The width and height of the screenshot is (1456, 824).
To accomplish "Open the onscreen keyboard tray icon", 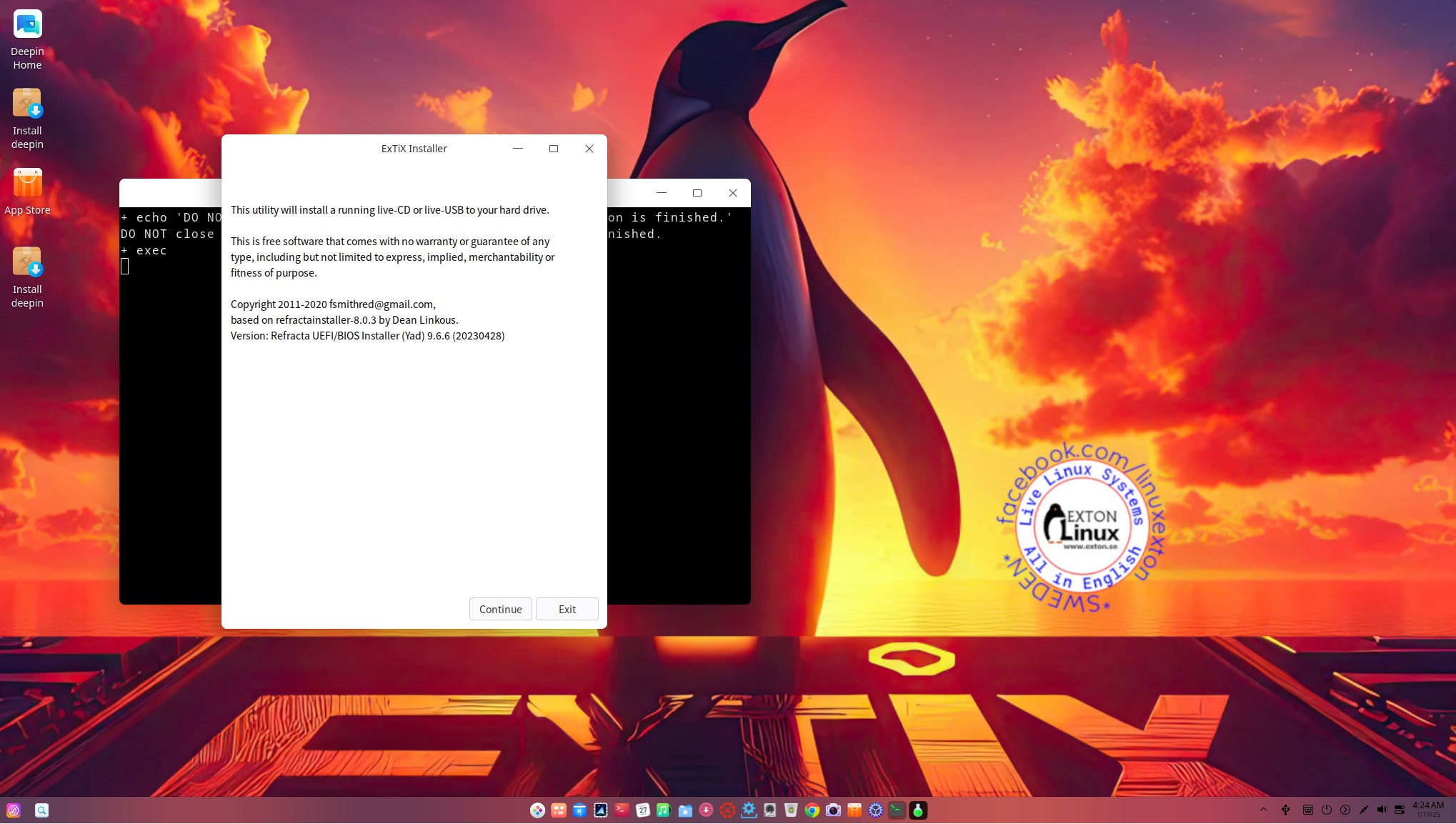I will click(x=1307, y=810).
